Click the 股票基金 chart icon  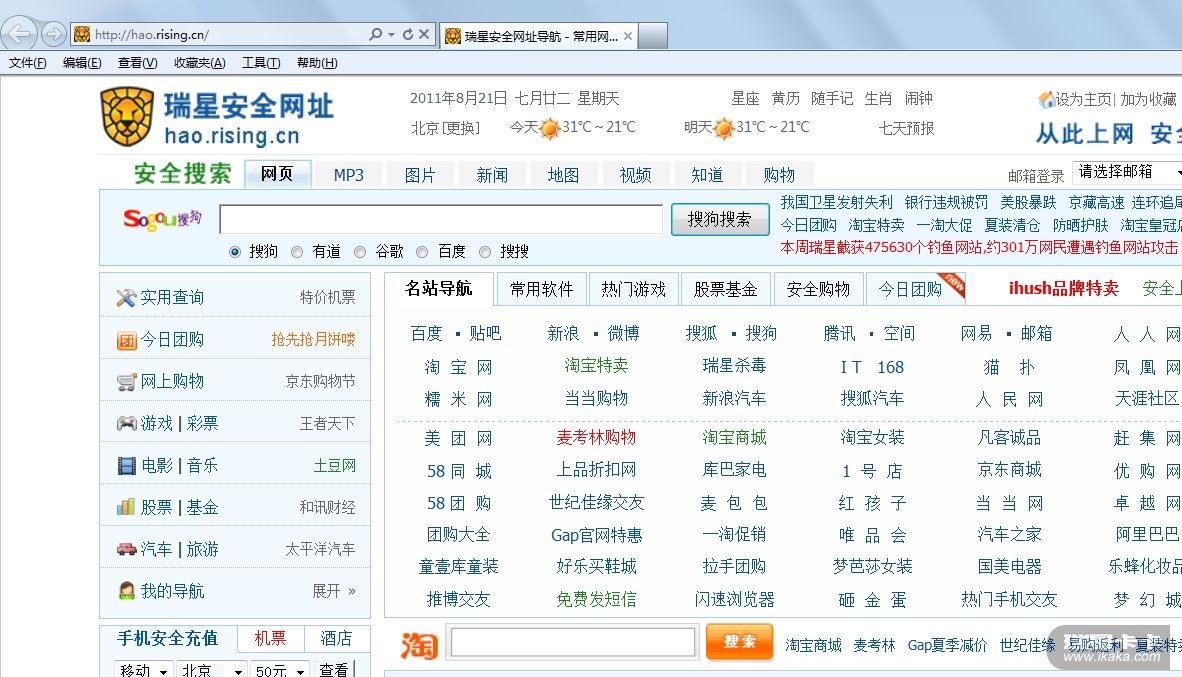126,507
